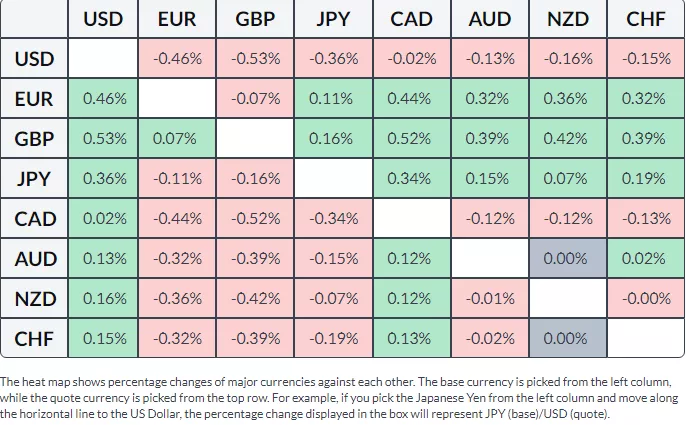Screen dimensions: 686x425
Task: Select the gray AUD/NZD 0.00% cell
Action: click(x=567, y=258)
